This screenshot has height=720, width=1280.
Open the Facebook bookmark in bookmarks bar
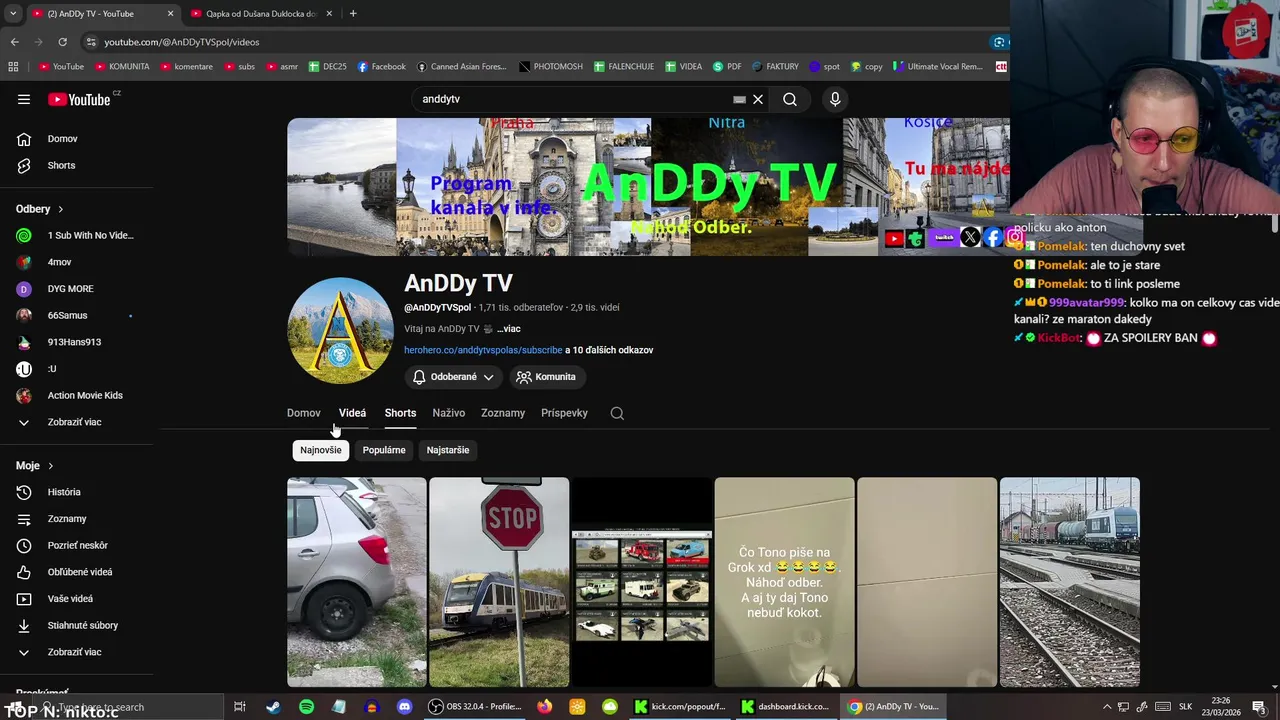(380, 67)
